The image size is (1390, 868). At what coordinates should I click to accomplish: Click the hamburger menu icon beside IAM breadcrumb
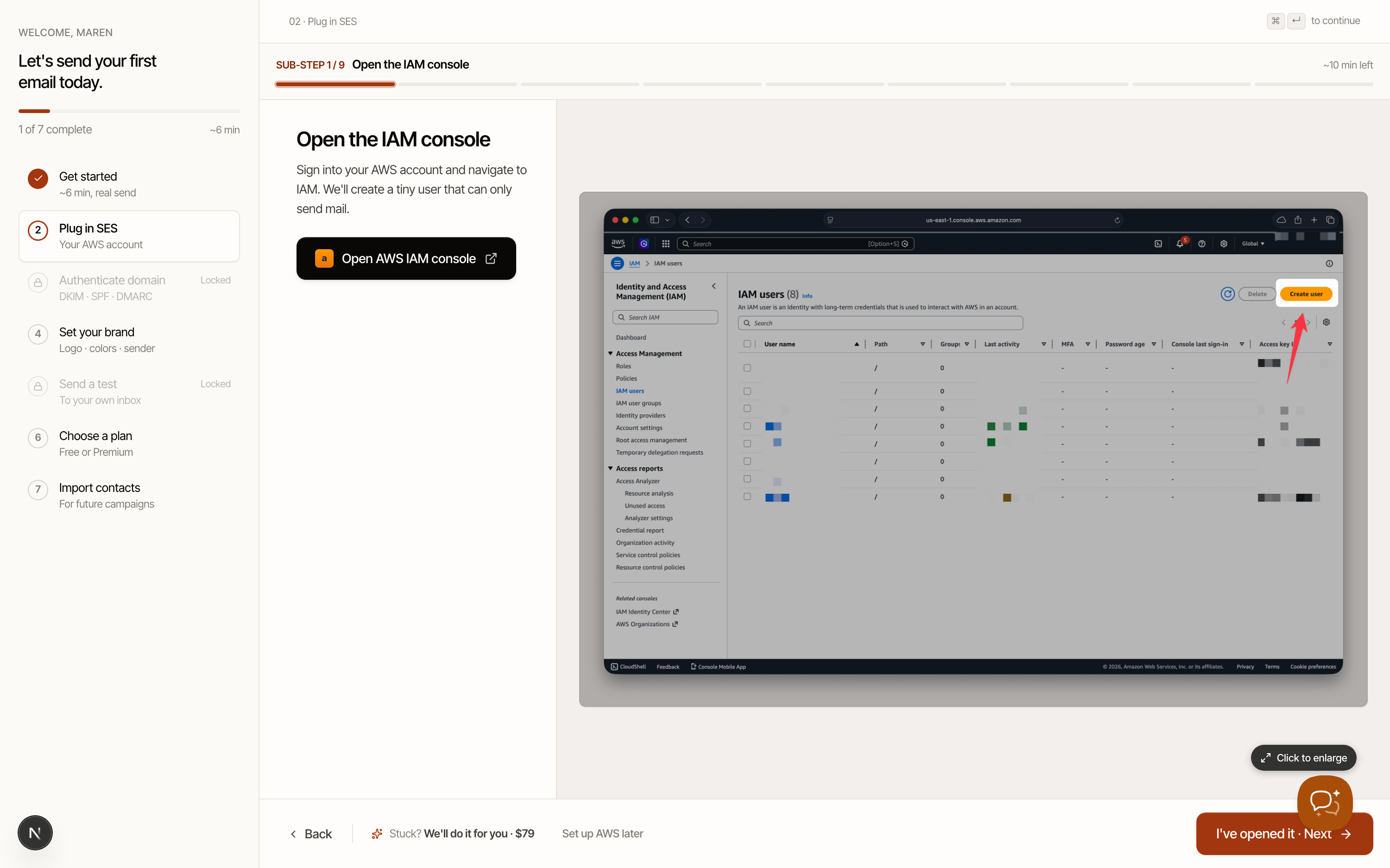click(617, 264)
